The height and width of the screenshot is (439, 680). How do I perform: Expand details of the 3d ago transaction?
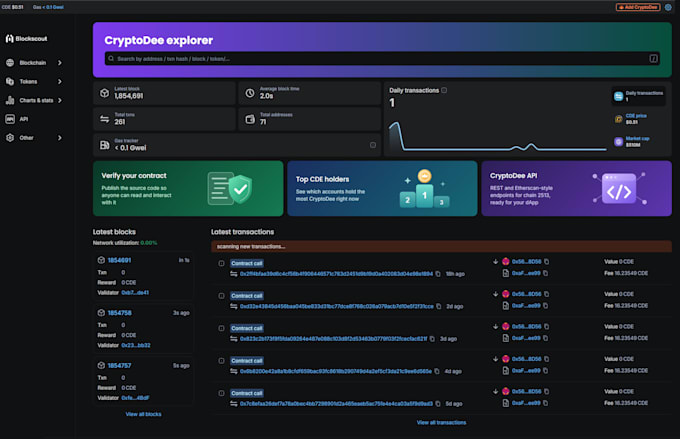point(221,328)
